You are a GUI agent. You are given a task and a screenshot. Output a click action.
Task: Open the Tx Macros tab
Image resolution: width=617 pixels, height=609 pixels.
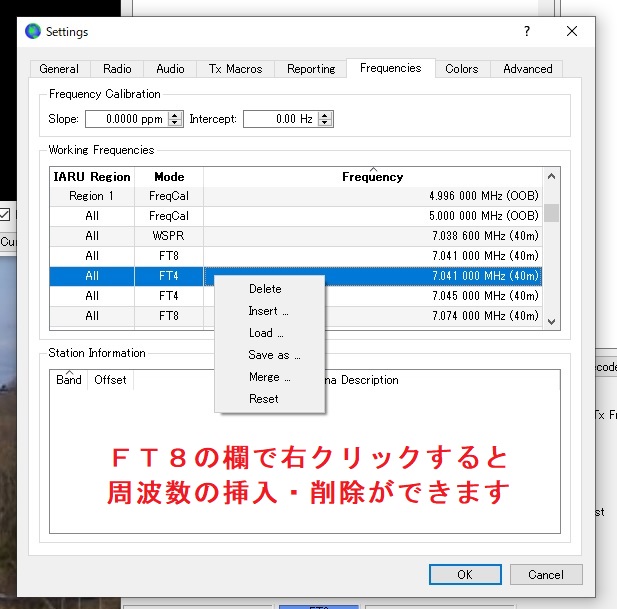[235, 69]
